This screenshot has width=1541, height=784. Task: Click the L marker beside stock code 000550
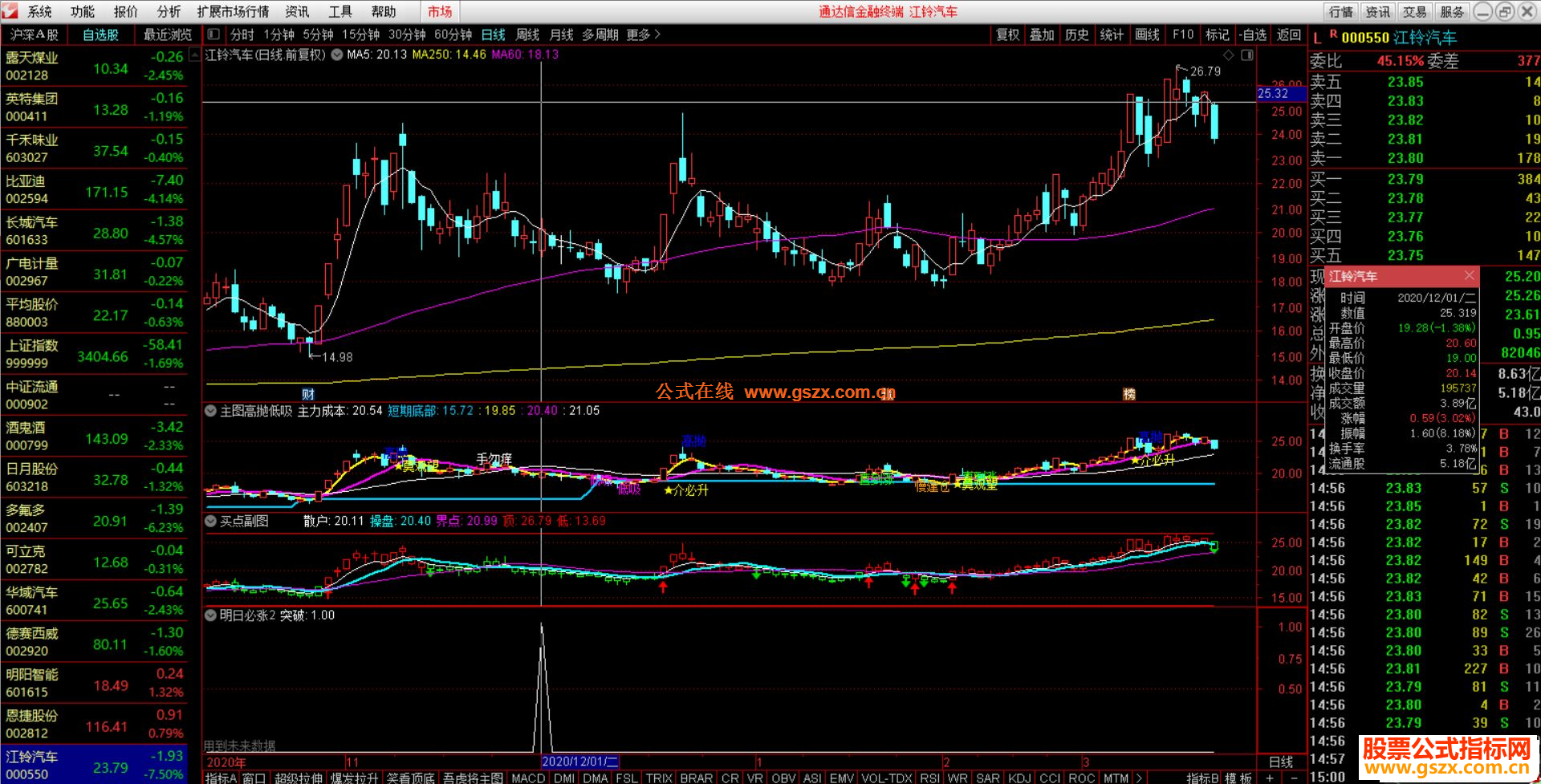click(1317, 39)
